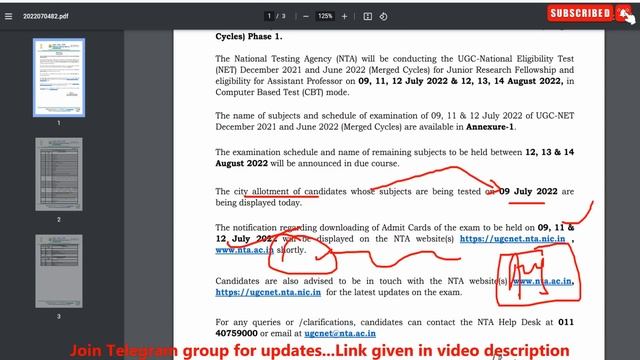Click the help desk number '40759000'
This screenshot has height=360, width=640.
(236, 333)
